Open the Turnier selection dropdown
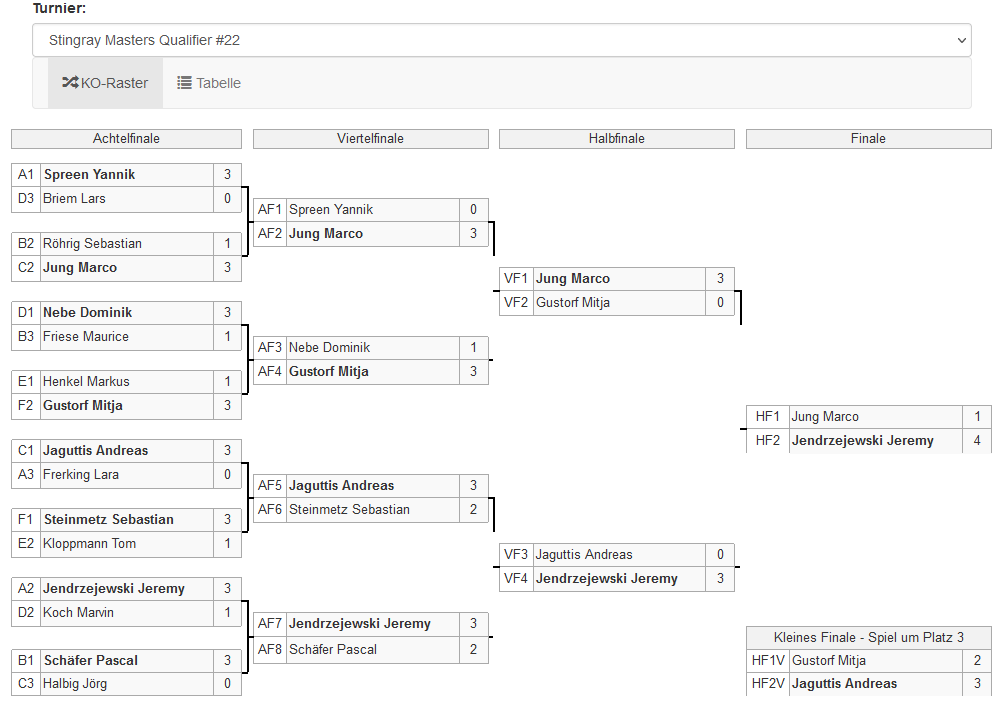Image resolution: width=1000 pixels, height=709 pixels. (501, 41)
